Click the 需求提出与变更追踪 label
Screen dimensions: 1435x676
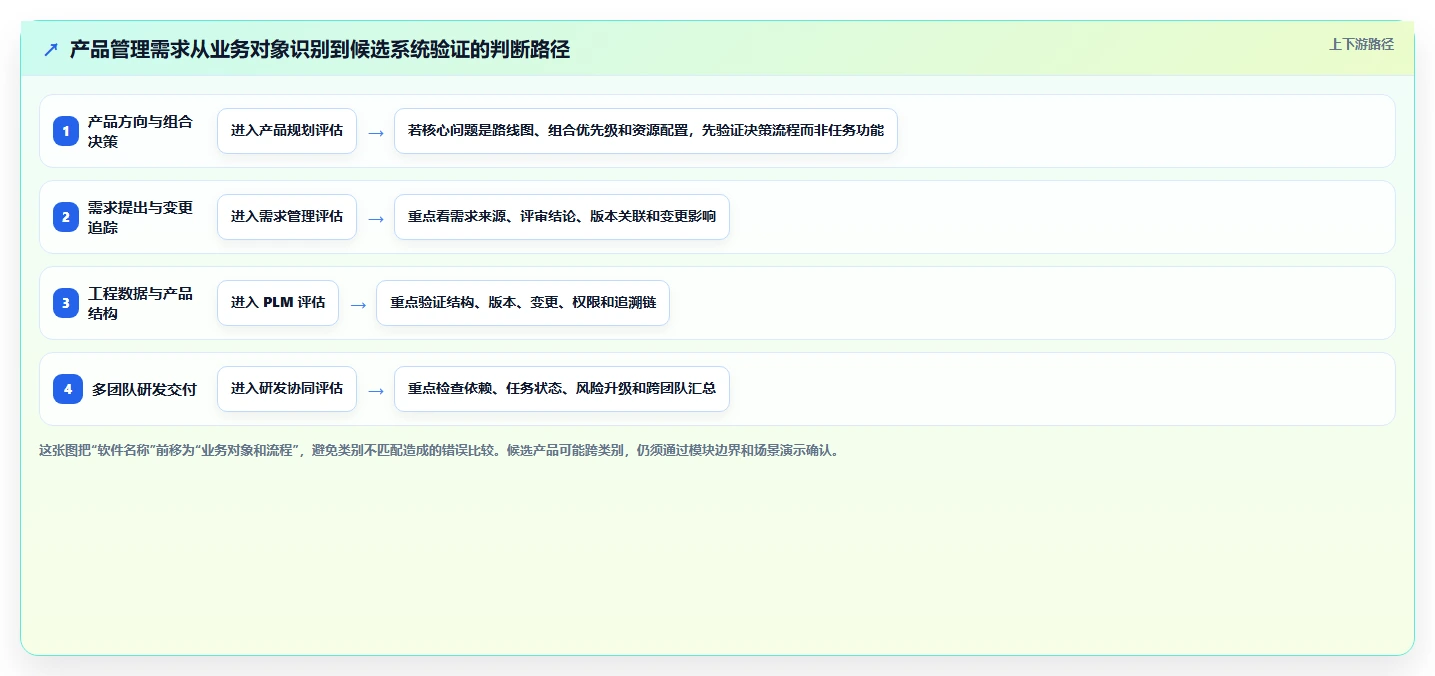point(140,217)
